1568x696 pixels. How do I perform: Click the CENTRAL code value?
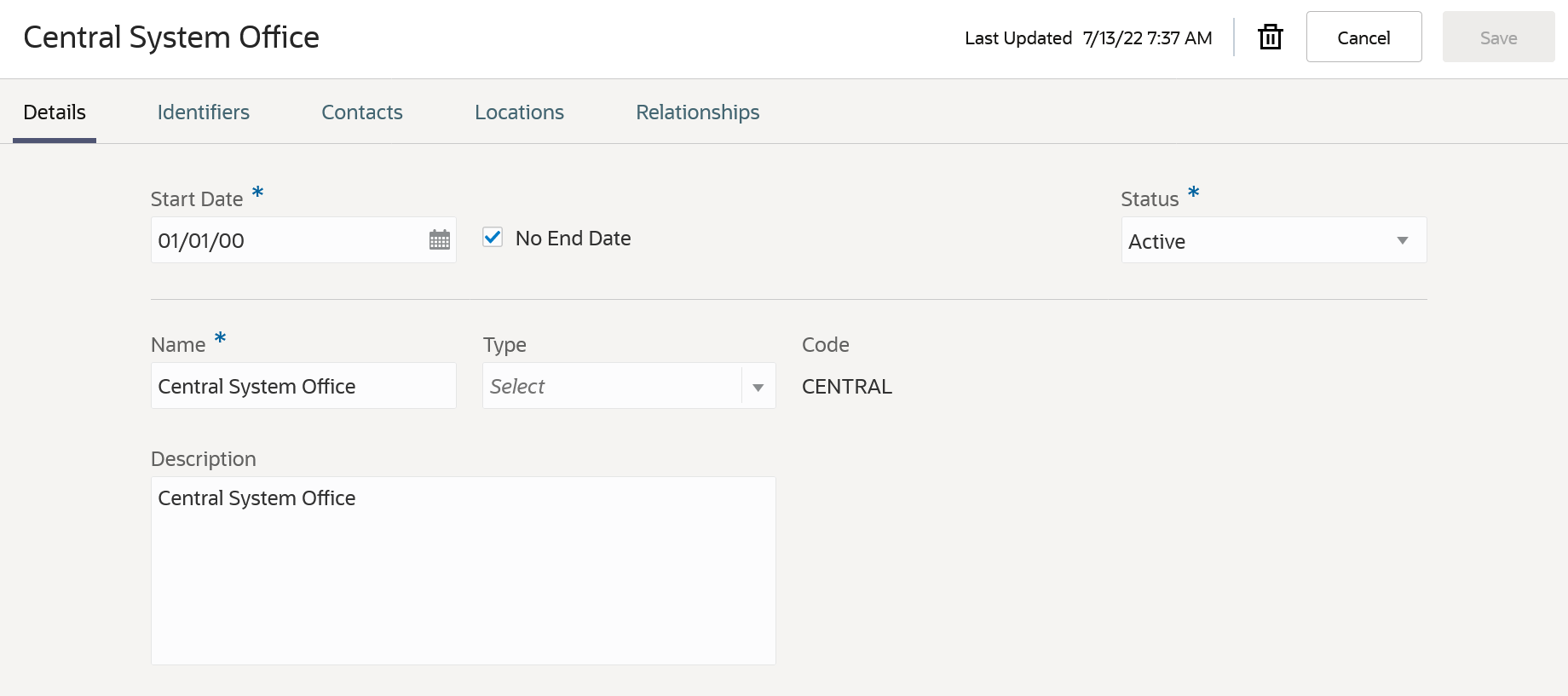(846, 387)
